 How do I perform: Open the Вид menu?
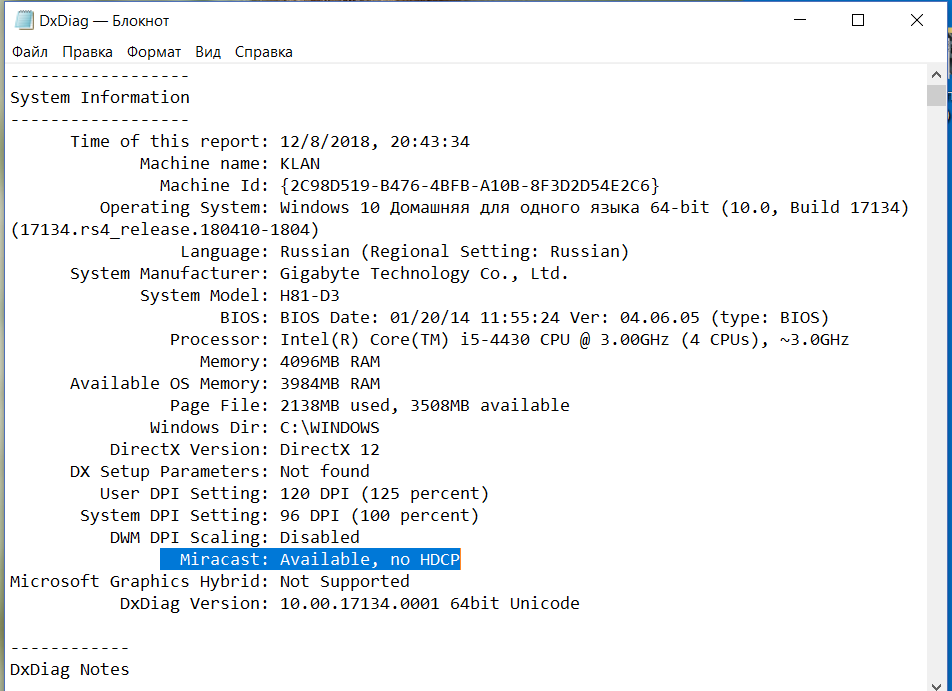[x=208, y=52]
